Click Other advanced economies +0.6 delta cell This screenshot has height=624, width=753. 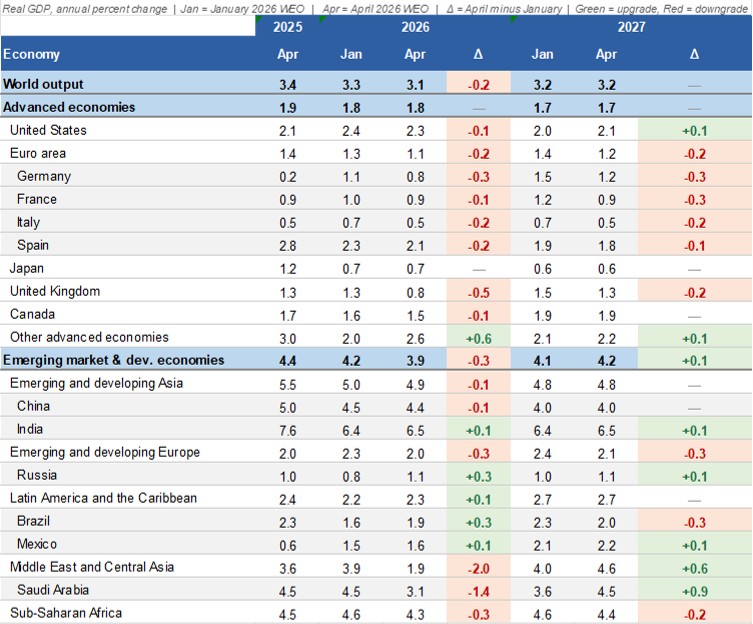(478, 337)
